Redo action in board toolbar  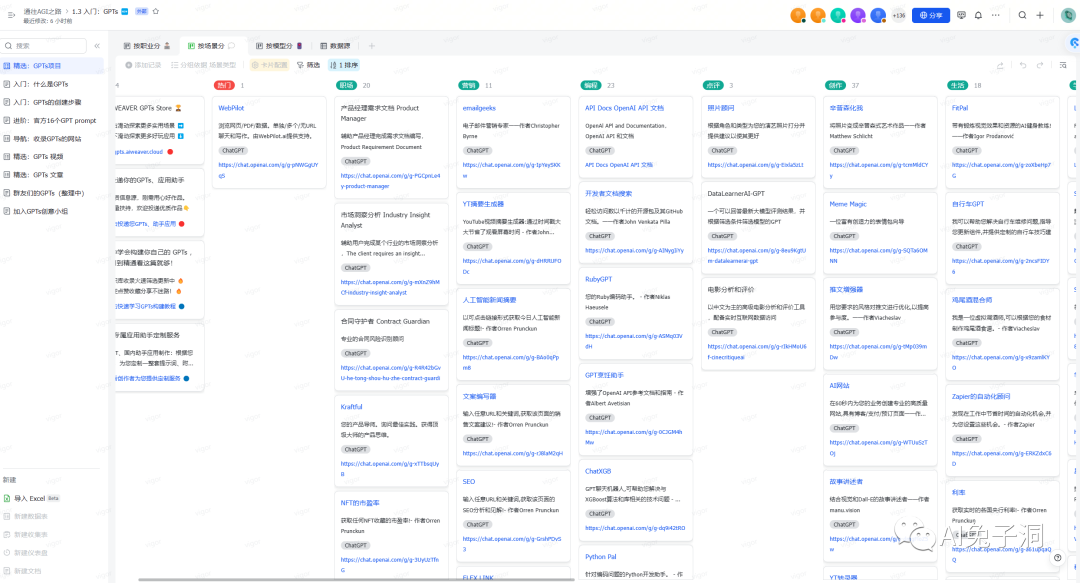[1040, 65]
